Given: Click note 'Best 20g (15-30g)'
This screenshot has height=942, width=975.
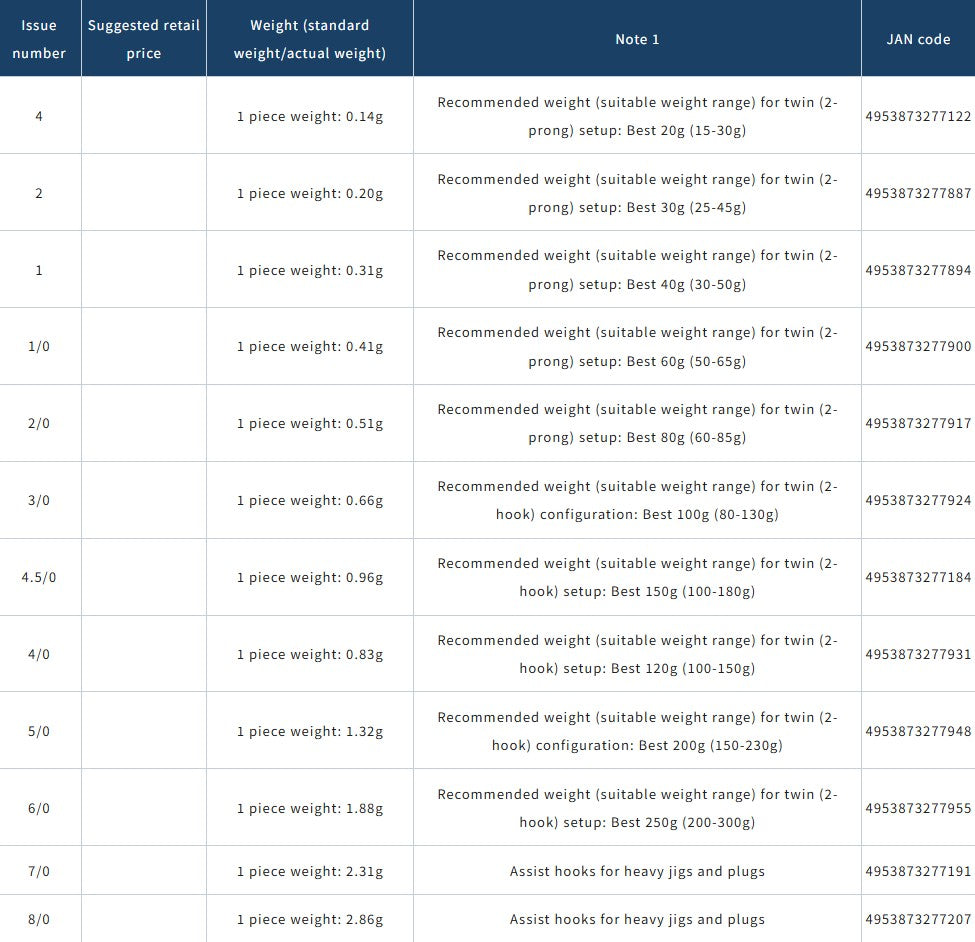Looking at the screenshot, I should point(686,131).
